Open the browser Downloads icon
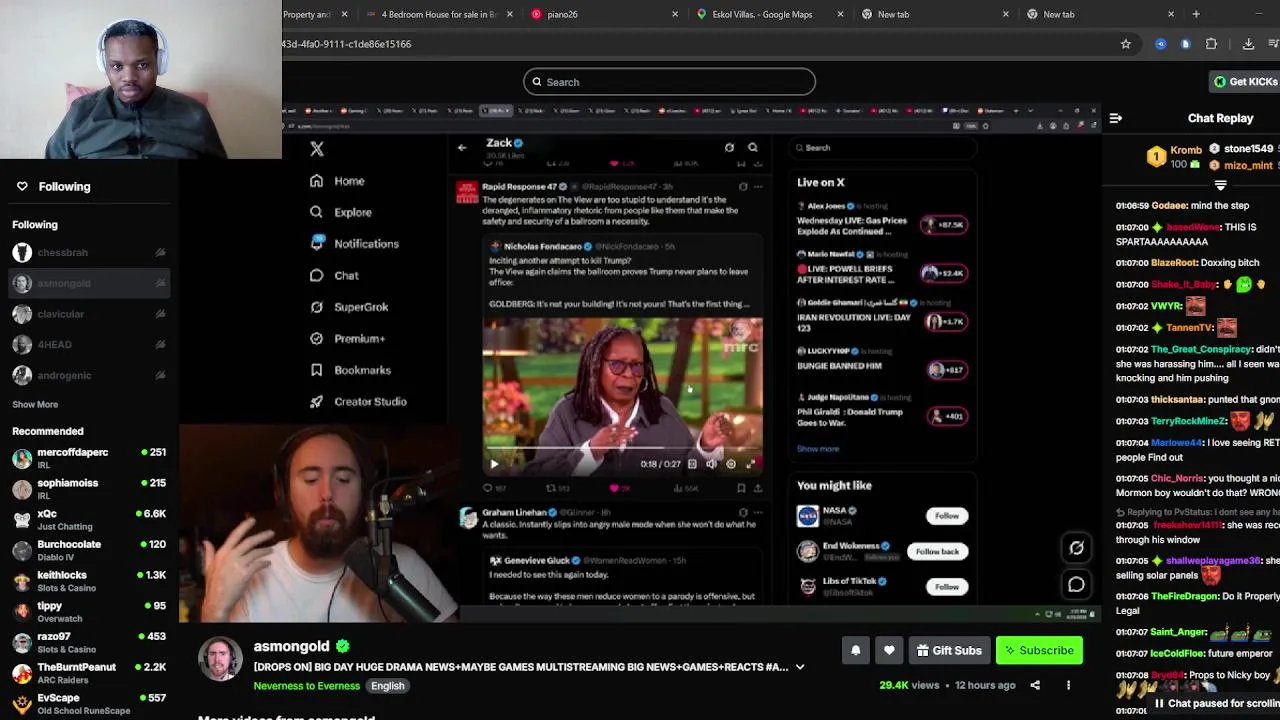The height and width of the screenshot is (720, 1280). (1248, 44)
